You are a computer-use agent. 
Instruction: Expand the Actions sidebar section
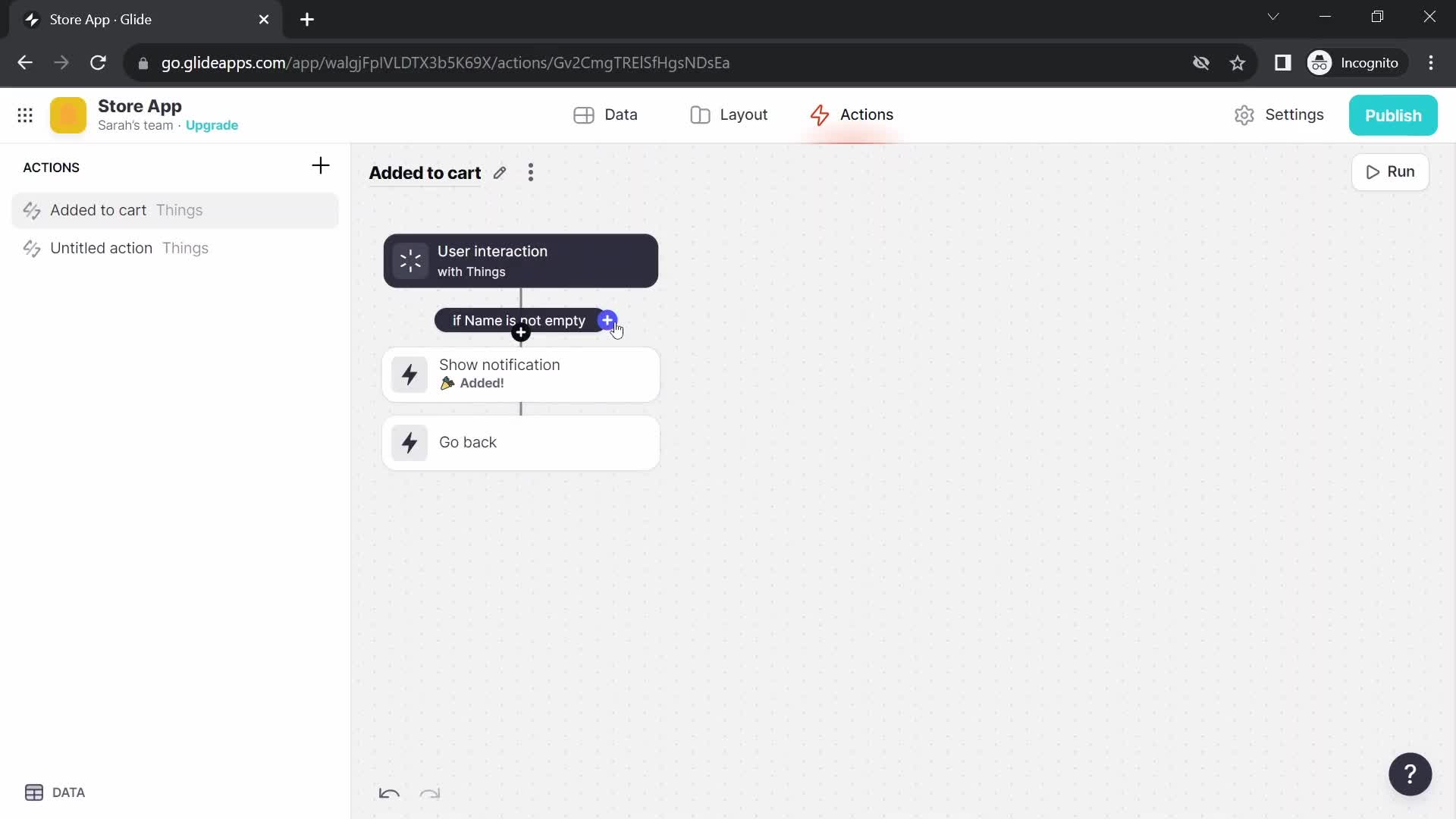pos(51,167)
